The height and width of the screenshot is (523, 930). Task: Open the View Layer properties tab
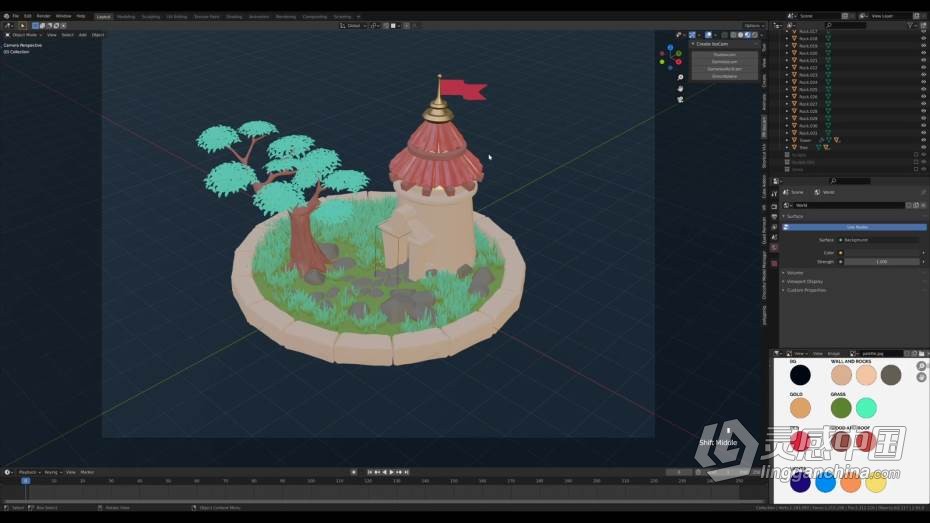tap(774, 227)
